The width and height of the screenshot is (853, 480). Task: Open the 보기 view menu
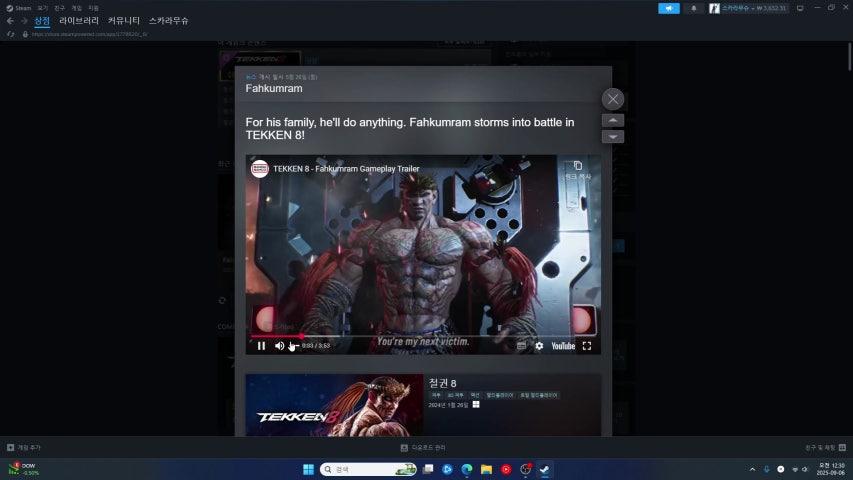coord(42,8)
